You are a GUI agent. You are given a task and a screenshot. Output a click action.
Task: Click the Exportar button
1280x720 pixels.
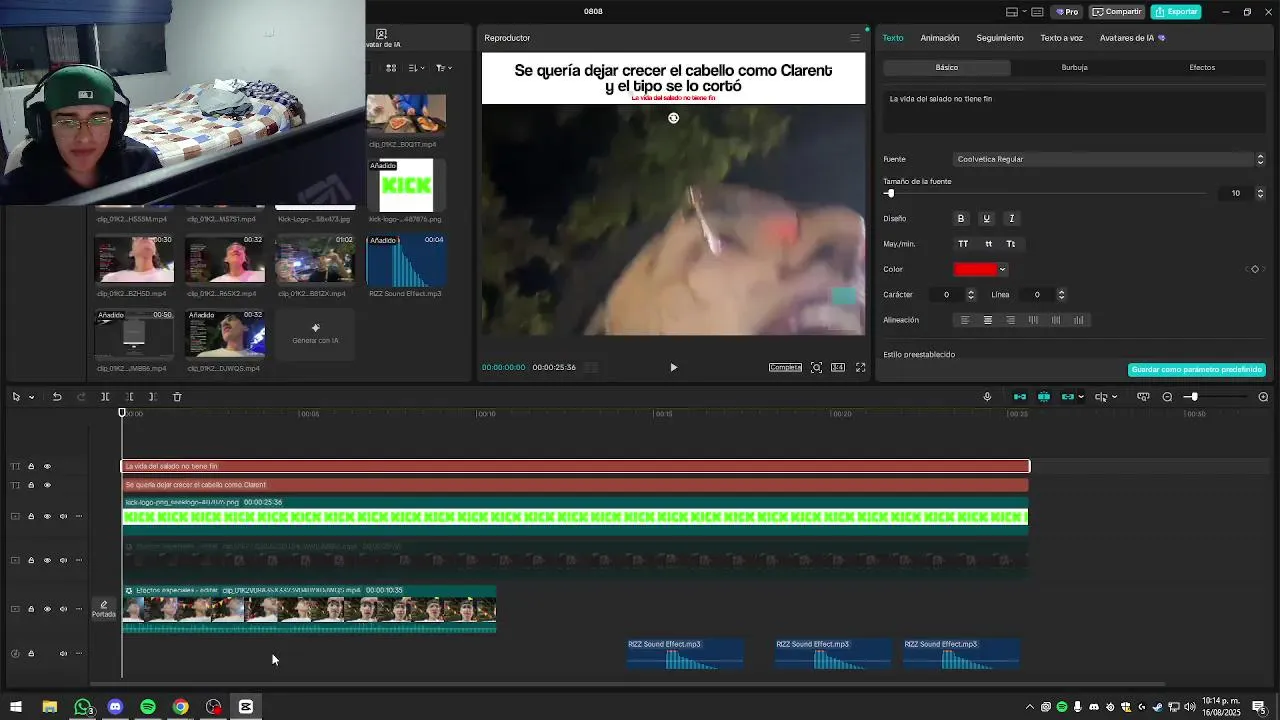[x=1176, y=12]
